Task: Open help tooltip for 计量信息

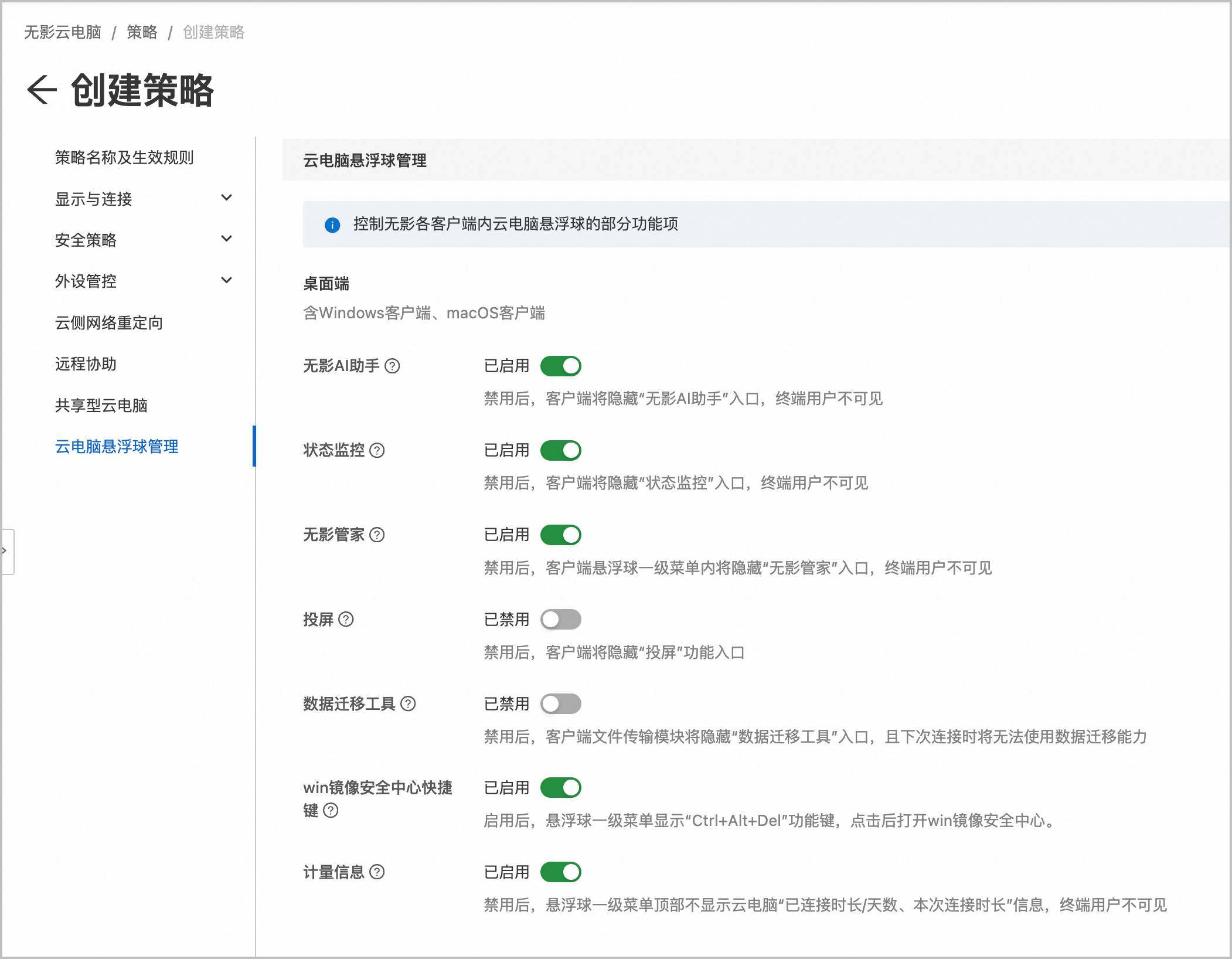Action: click(x=377, y=872)
